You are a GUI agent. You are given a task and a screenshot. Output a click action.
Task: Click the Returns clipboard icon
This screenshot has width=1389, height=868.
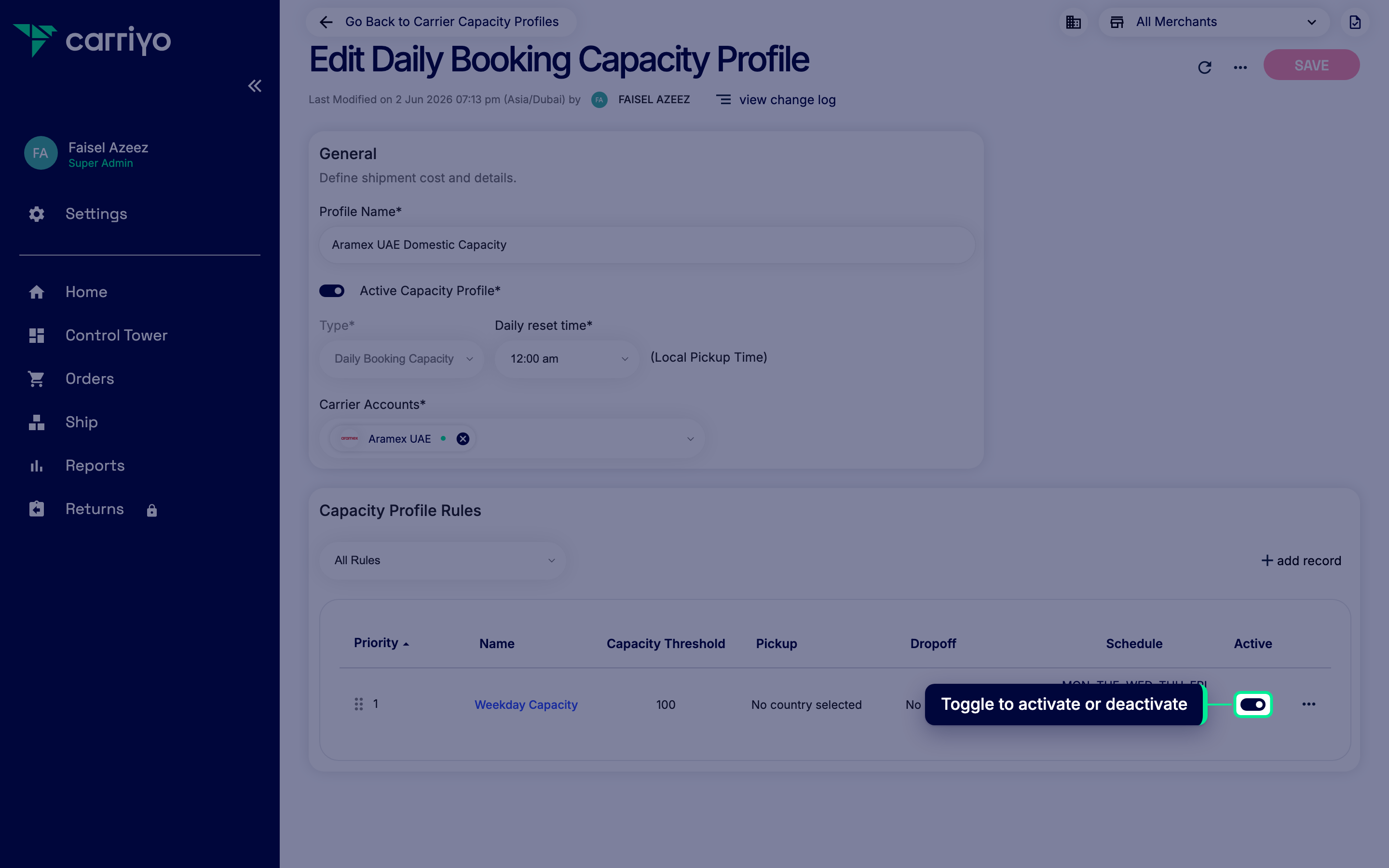pyautogui.click(x=37, y=509)
